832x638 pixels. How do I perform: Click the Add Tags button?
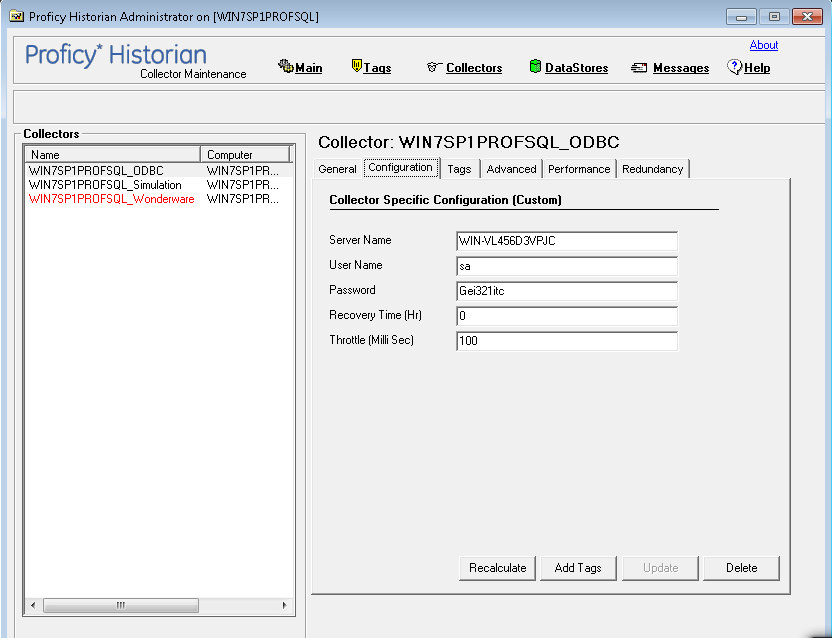pos(578,568)
